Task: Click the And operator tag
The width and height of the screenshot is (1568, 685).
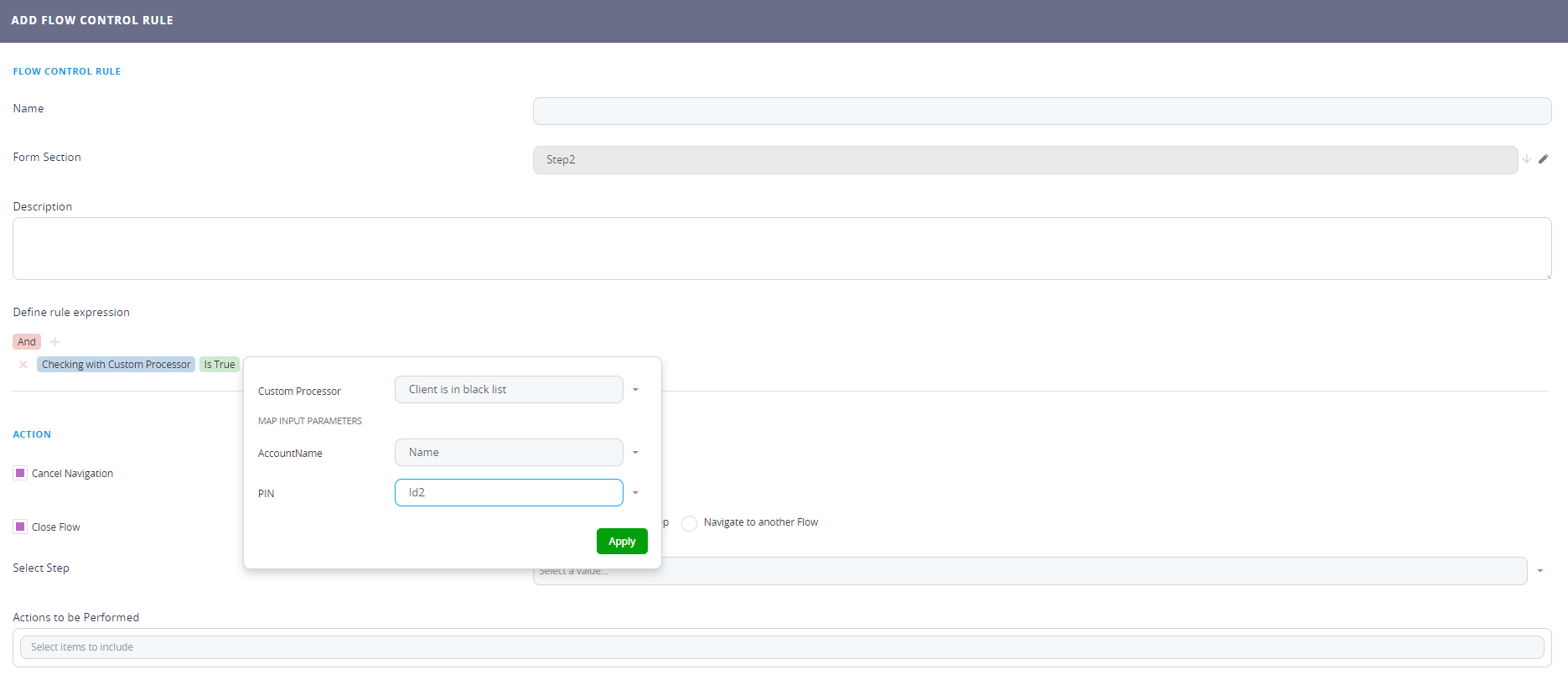Action: point(27,342)
